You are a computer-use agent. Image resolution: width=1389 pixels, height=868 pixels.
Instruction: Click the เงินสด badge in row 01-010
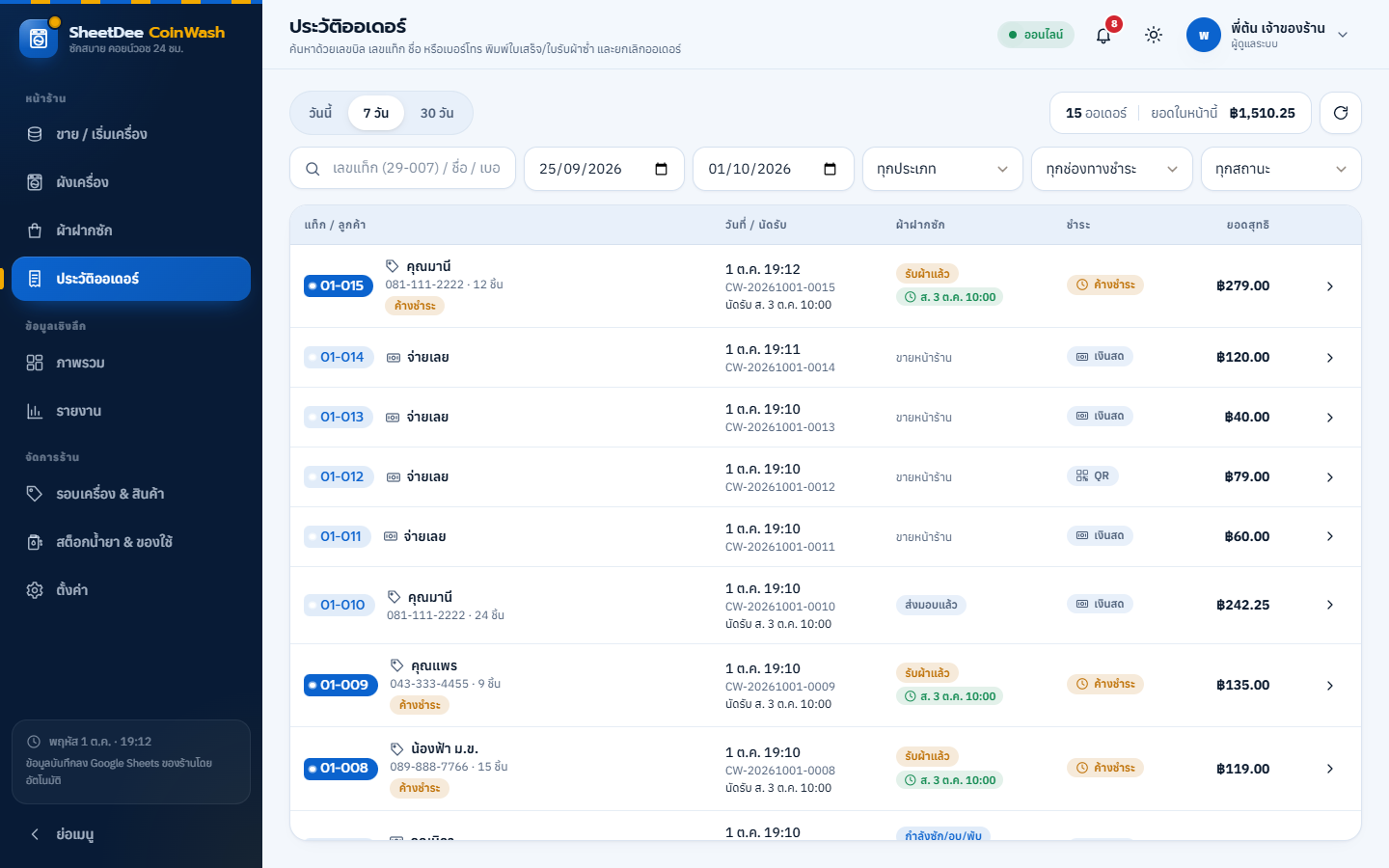[1100, 604]
